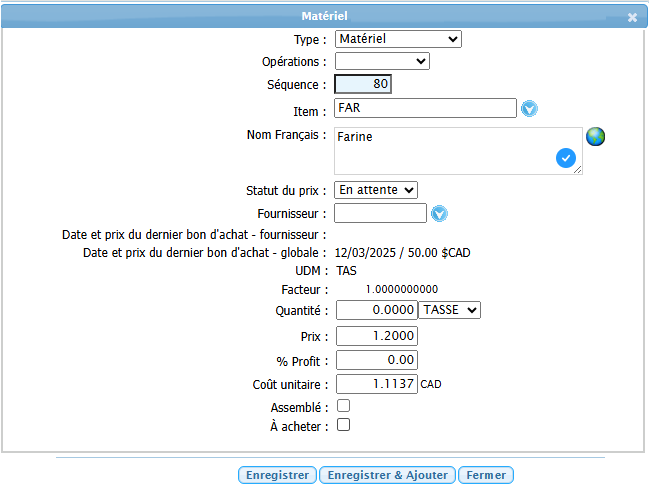Focus the Item text field containing FAR
This screenshot has width=649, height=488.
coord(425,108)
